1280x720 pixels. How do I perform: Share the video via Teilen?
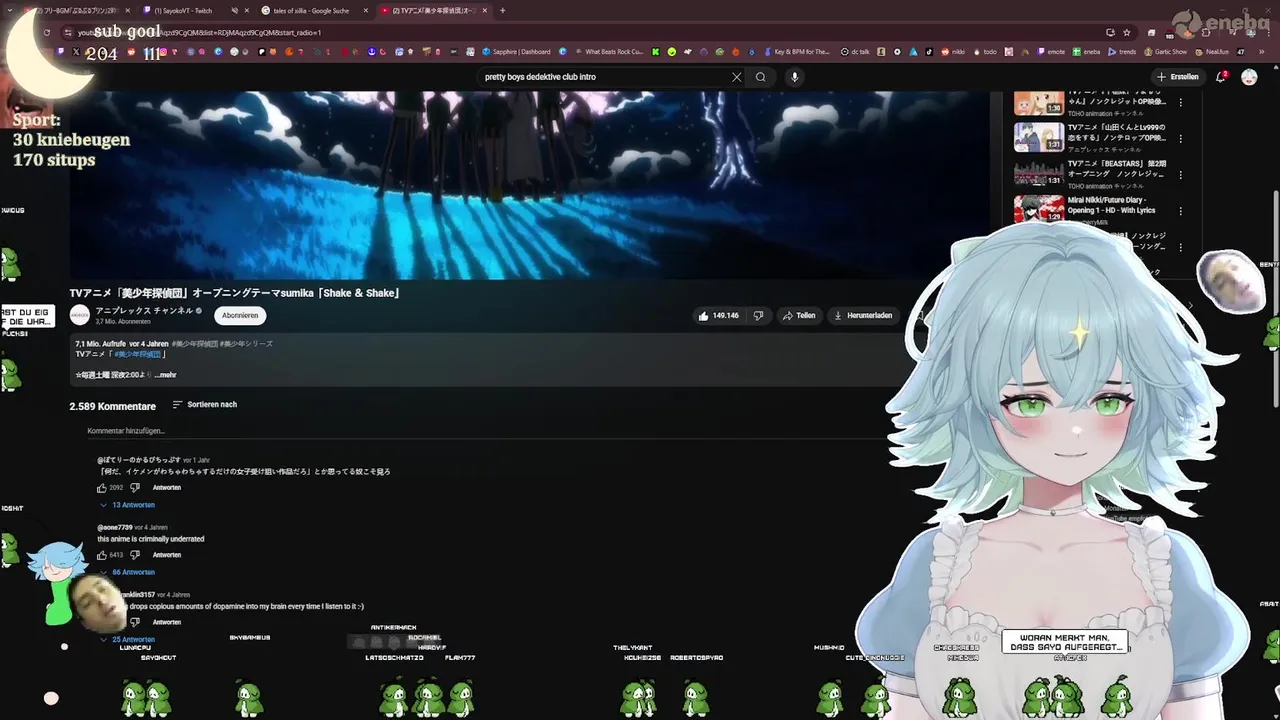tap(799, 316)
